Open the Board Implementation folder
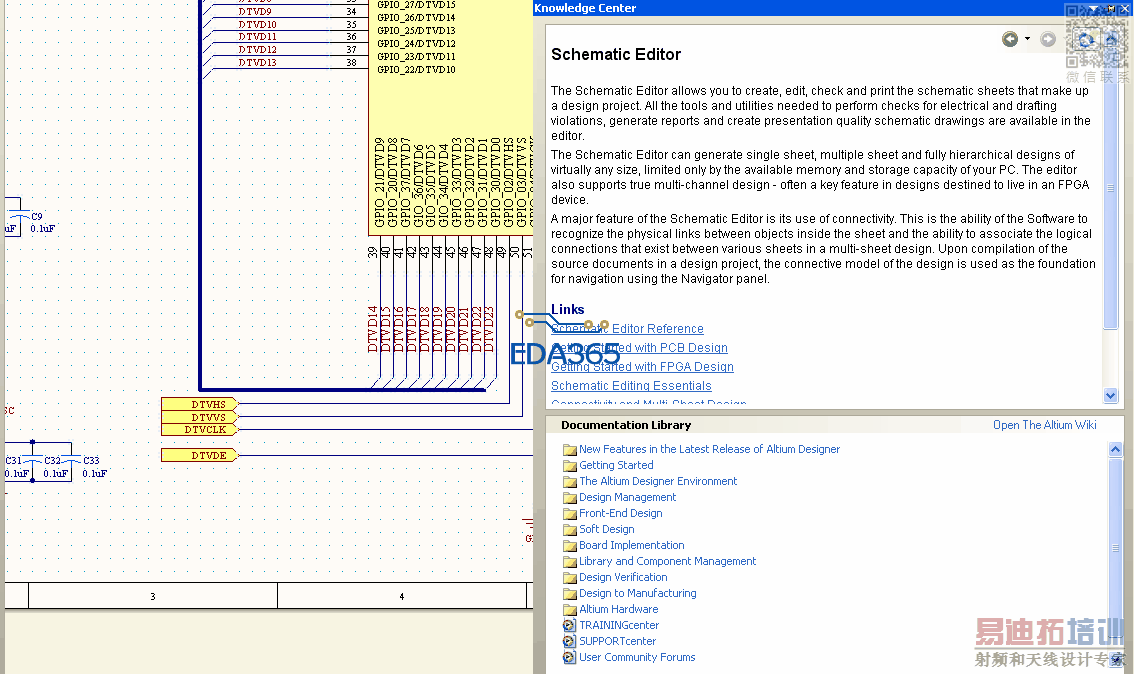This screenshot has height=674, width=1134. [631, 545]
